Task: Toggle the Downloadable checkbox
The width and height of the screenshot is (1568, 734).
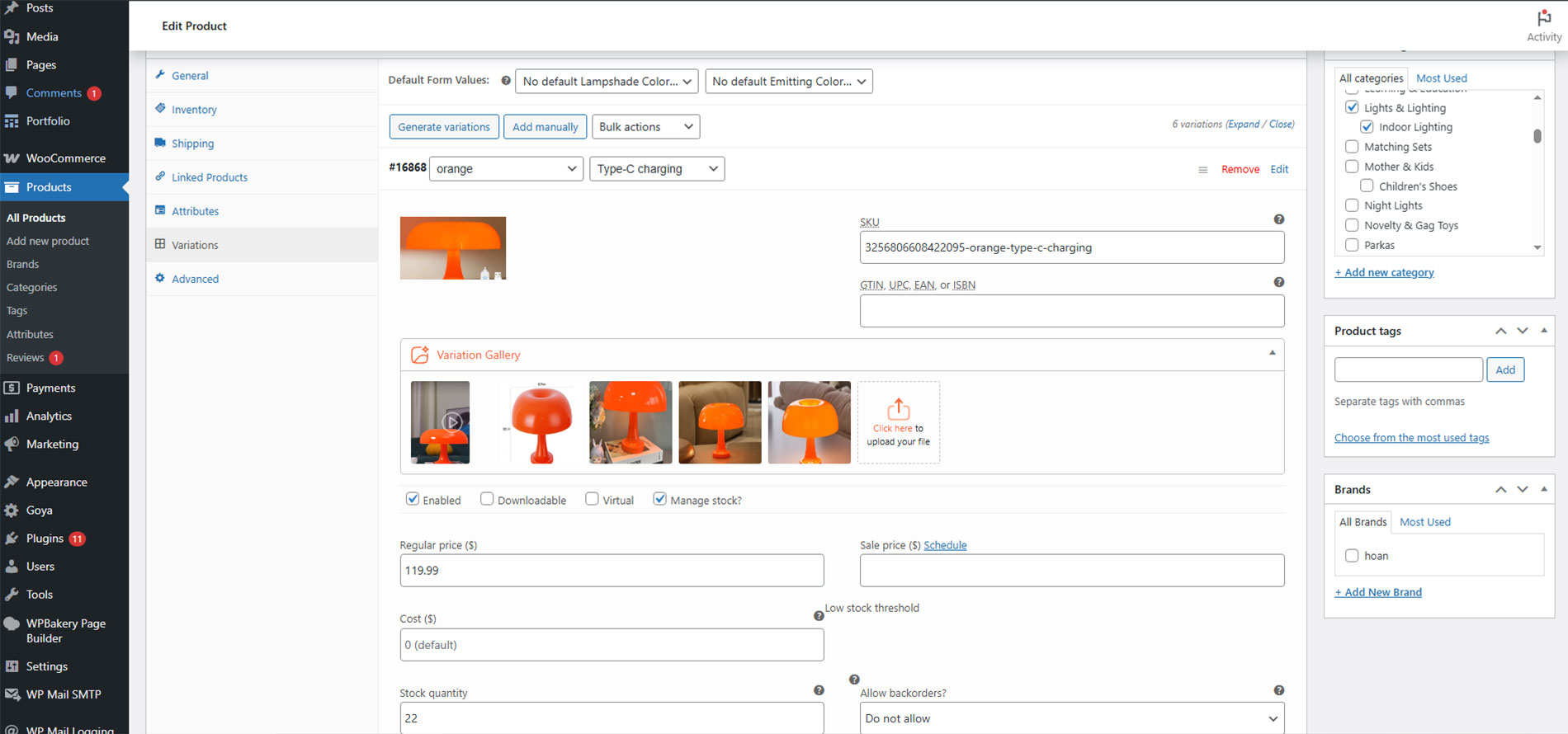Action: (x=487, y=499)
